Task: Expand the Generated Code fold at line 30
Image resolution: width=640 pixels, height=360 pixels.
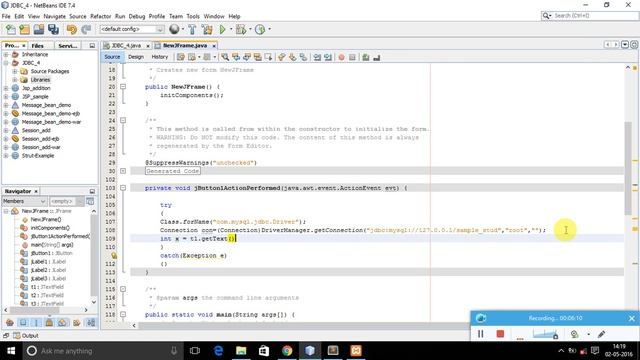Action: [x=123, y=171]
